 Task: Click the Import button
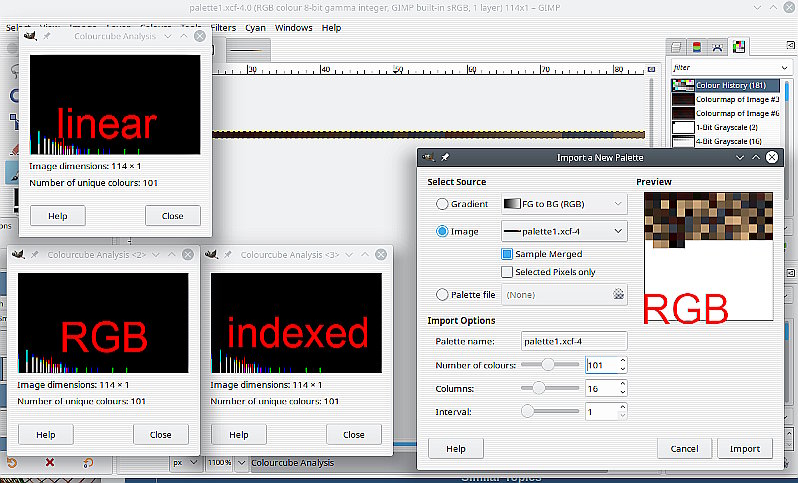[x=745, y=448]
